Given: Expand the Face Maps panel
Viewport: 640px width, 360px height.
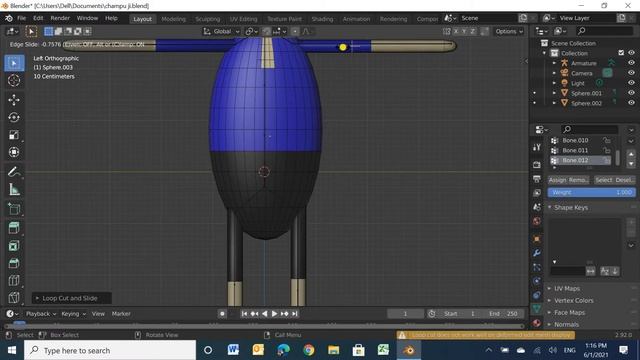Looking at the screenshot, I should (569, 313).
